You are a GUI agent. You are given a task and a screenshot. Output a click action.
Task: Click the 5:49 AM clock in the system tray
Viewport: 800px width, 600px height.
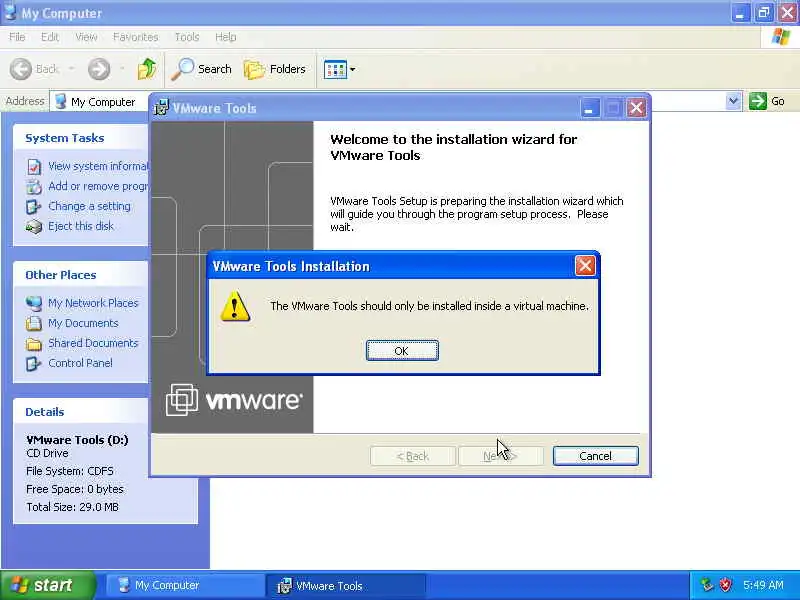763,585
